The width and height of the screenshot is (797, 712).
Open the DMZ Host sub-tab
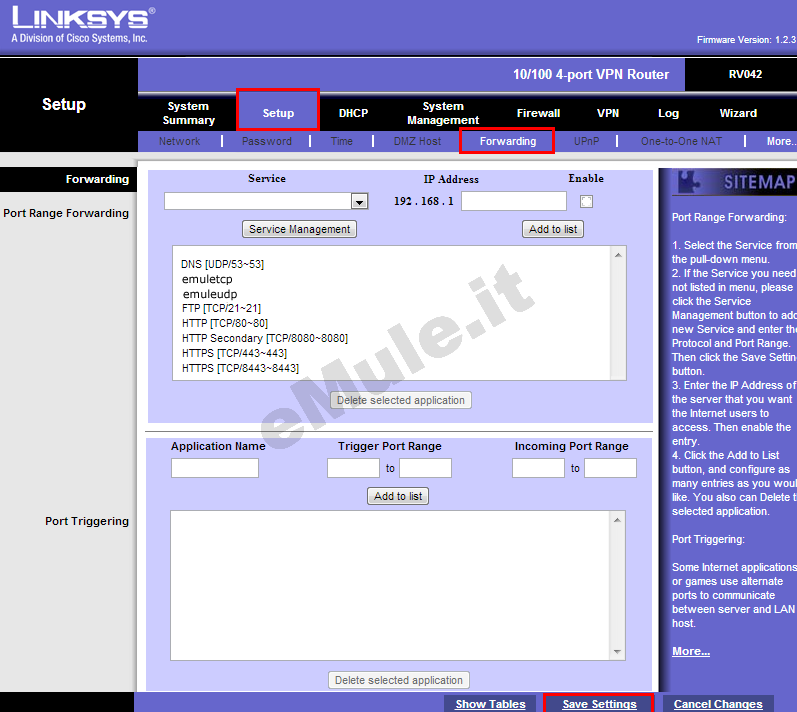point(417,141)
